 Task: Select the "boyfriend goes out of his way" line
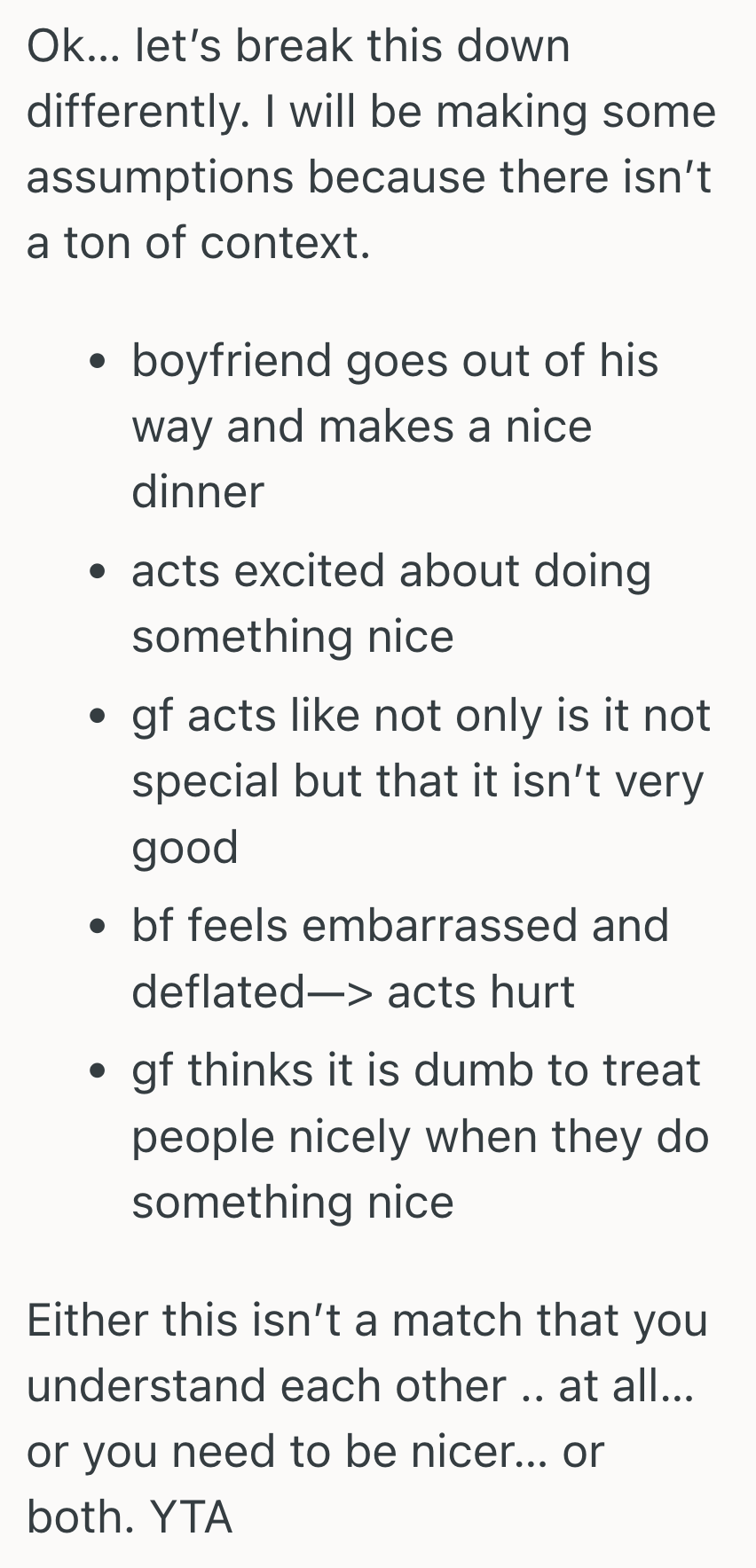pyautogui.click(x=395, y=361)
